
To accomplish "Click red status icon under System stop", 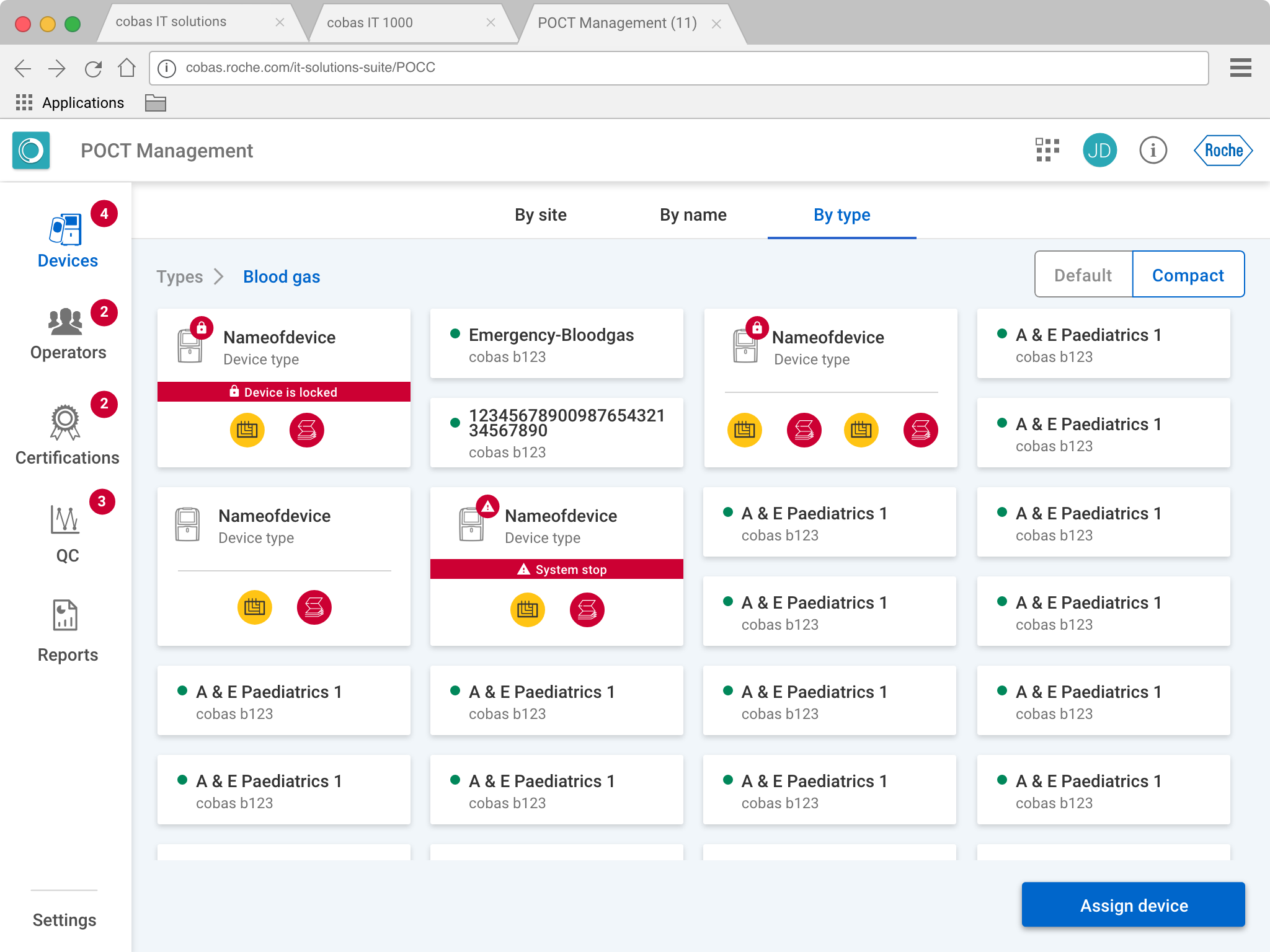I will tap(587, 610).
